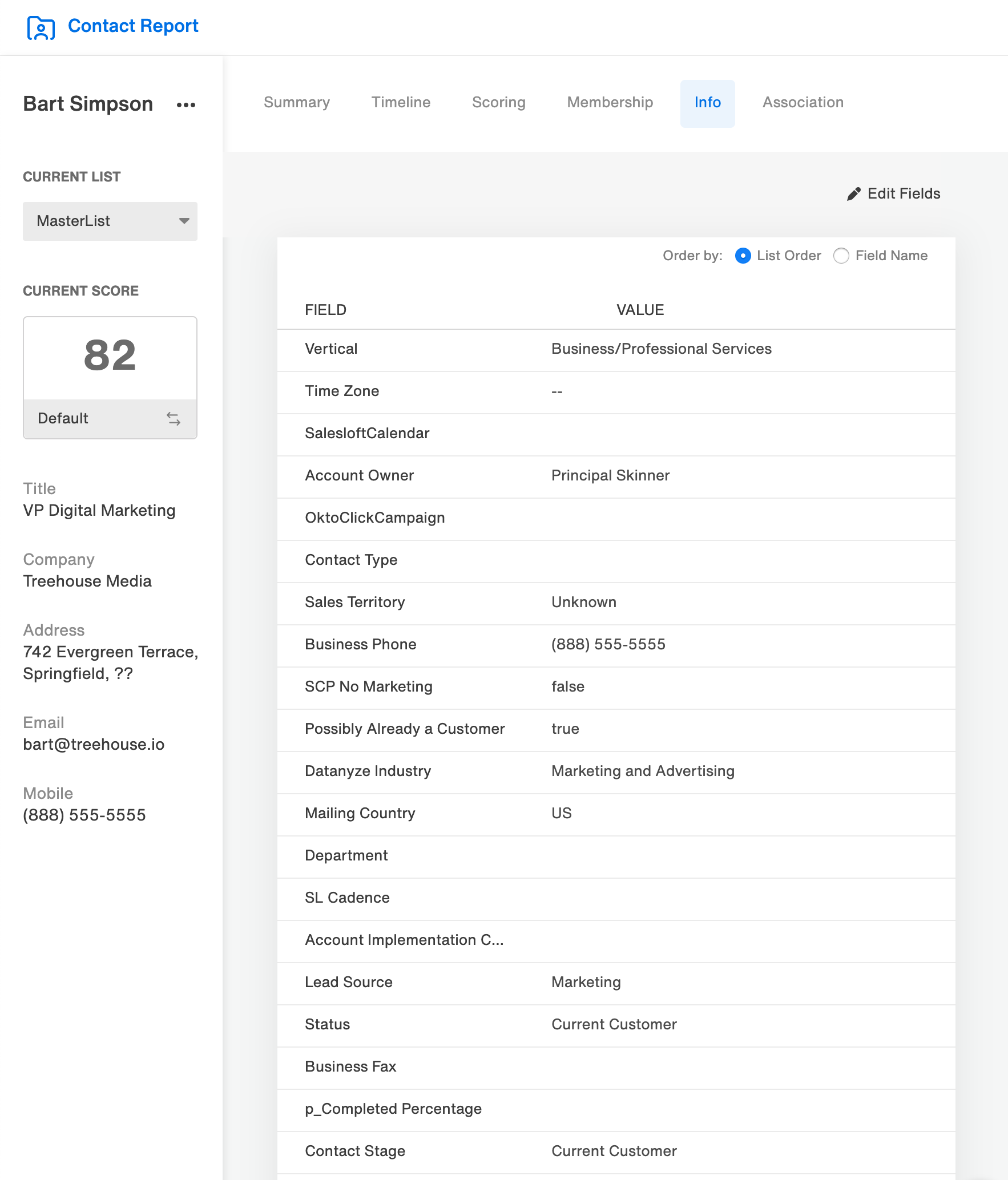Click the bart@treehouse.io email address

pyautogui.click(x=94, y=745)
